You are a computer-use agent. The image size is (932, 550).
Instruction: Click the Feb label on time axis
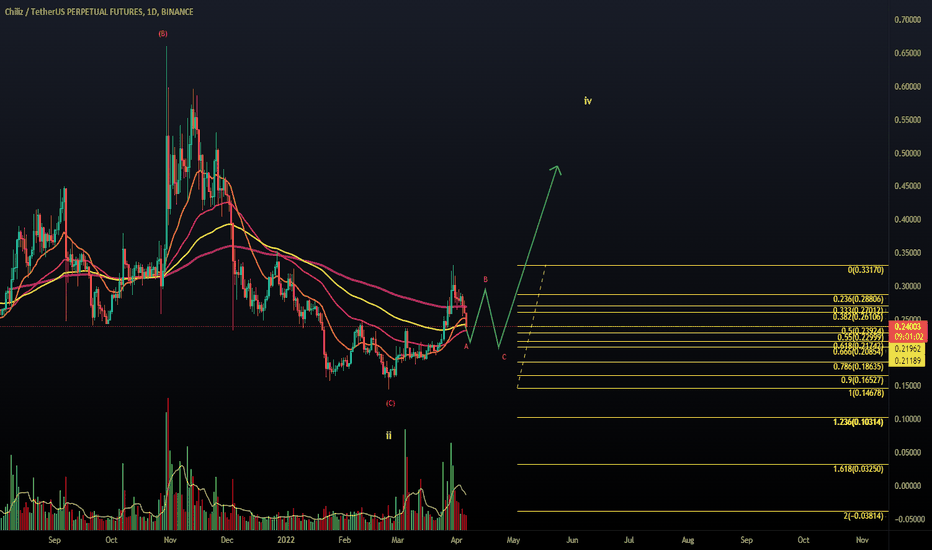344,540
